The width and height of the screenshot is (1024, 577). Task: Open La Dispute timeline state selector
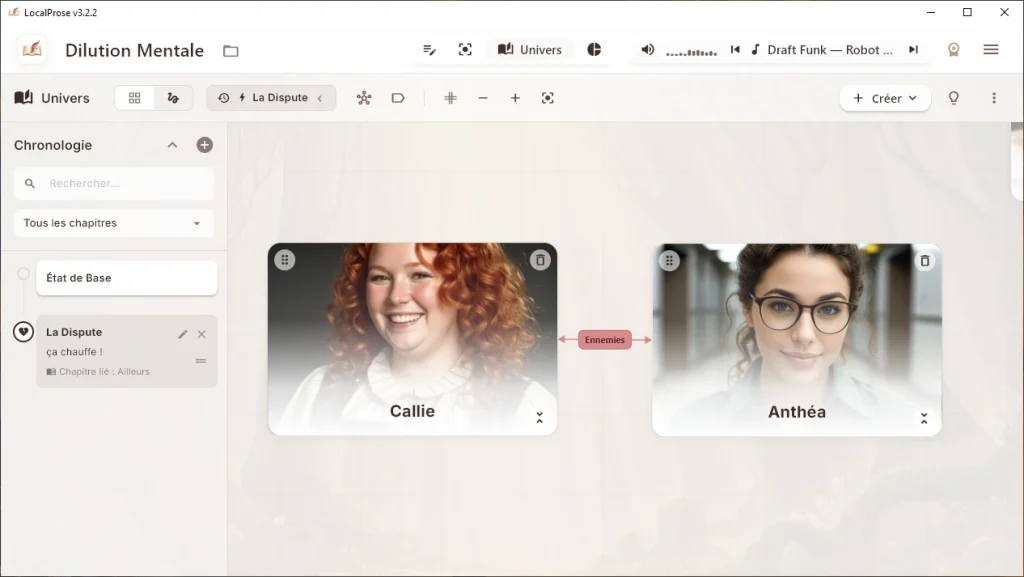coord(271,98)
